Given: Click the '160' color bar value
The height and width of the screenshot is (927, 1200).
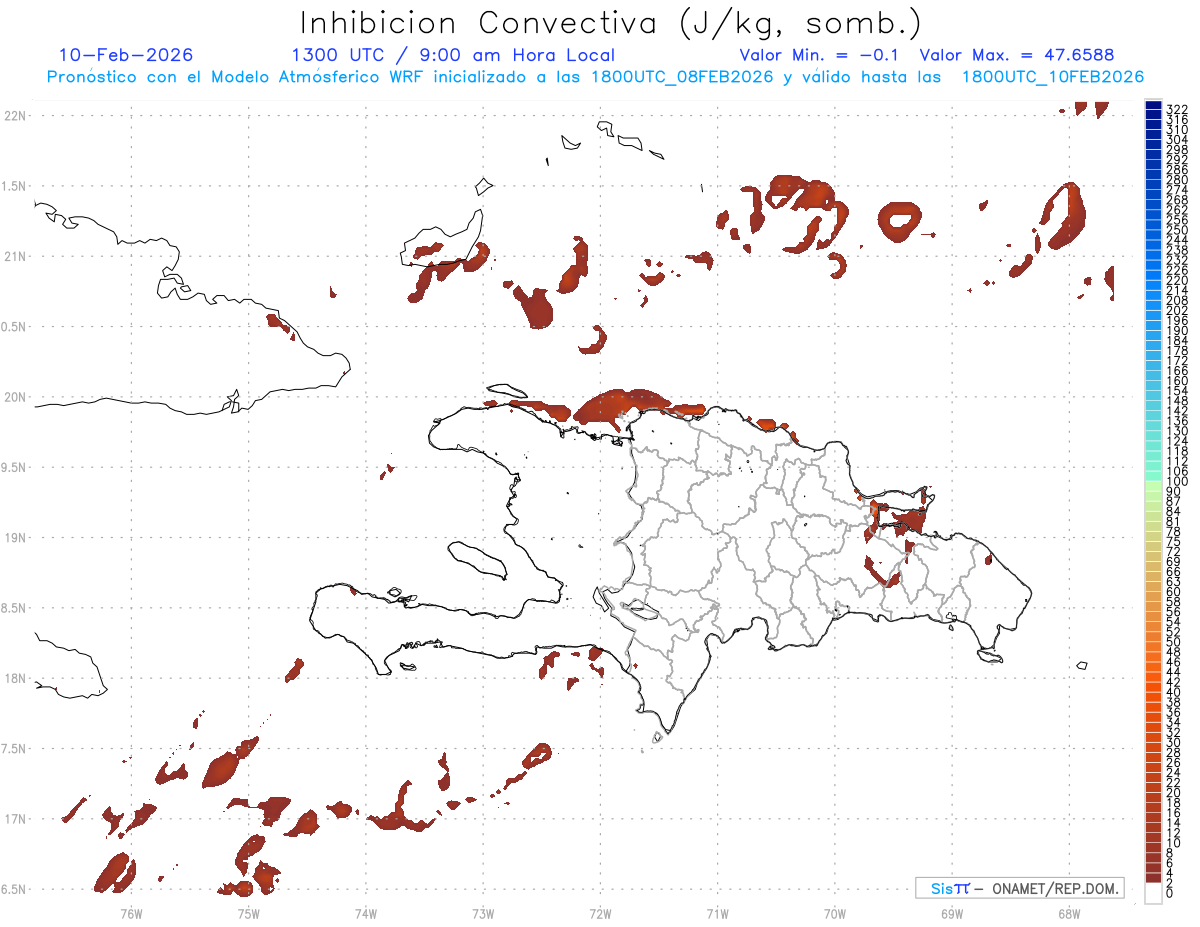Looking at the screenshot, I should [x=1177, y=381].
